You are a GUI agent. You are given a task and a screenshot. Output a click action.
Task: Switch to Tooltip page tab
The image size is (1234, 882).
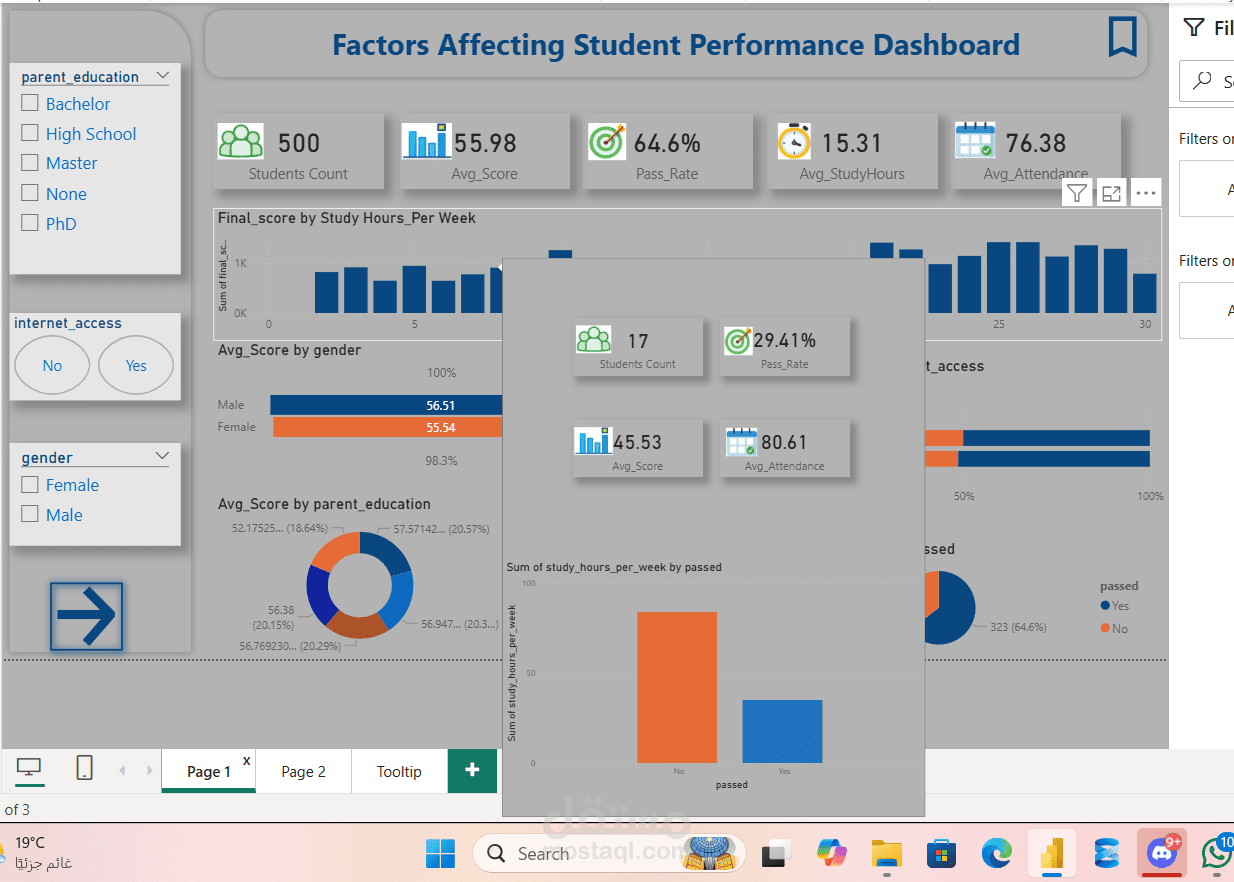[x=399, y=771]
